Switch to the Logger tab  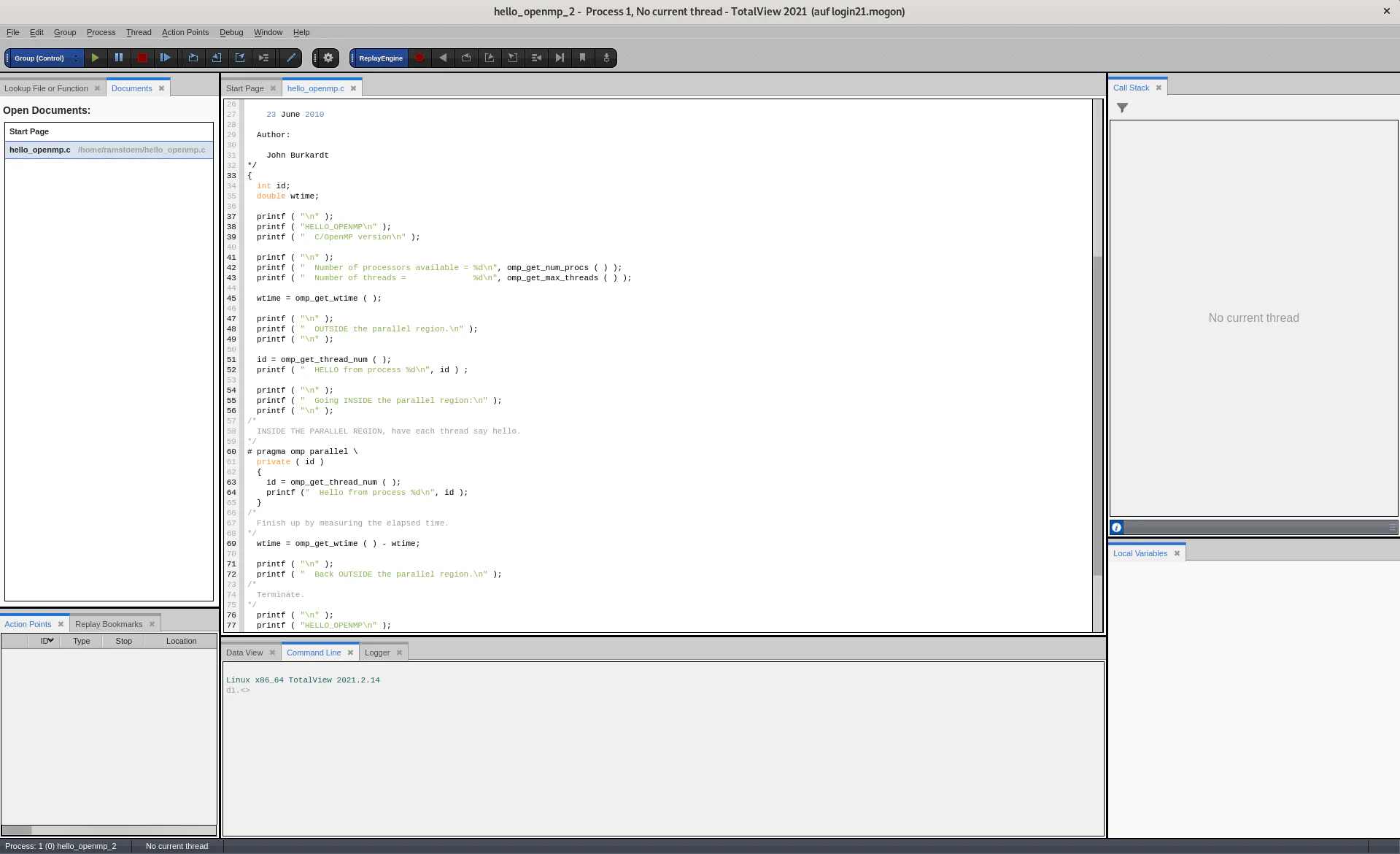(x=377, y=653)
